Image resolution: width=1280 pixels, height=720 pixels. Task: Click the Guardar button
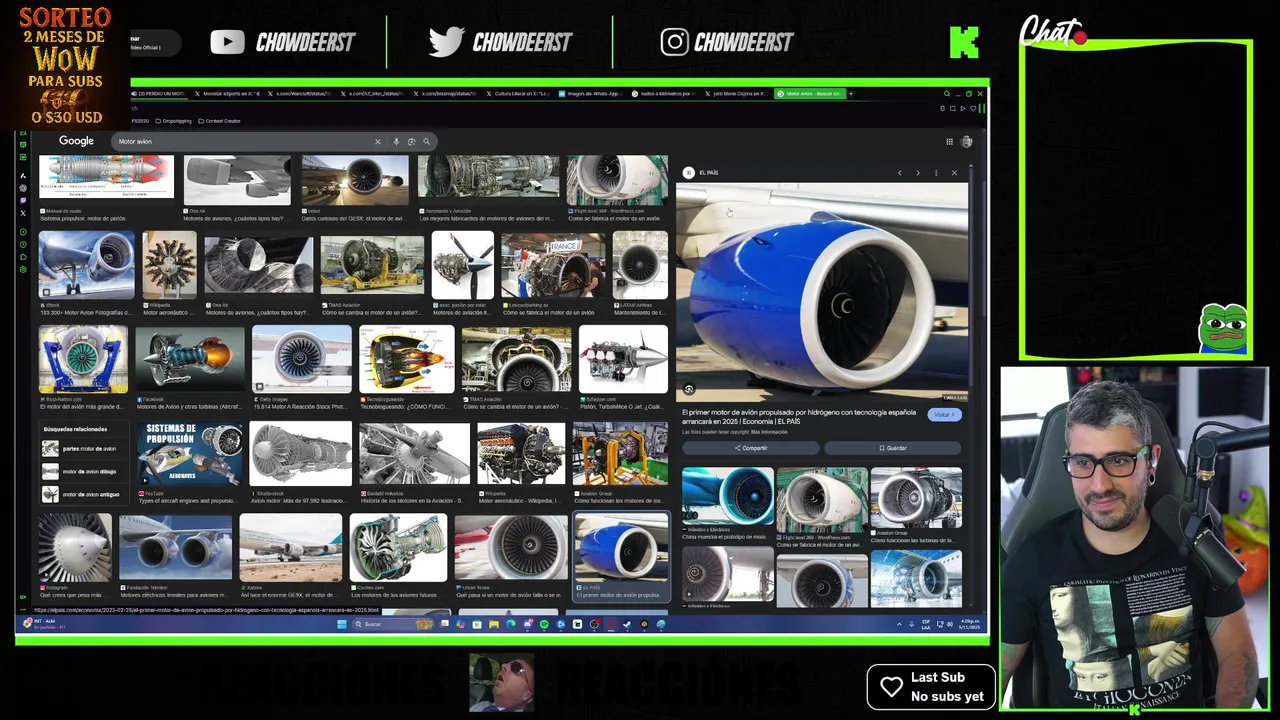(x=892, y=448)
